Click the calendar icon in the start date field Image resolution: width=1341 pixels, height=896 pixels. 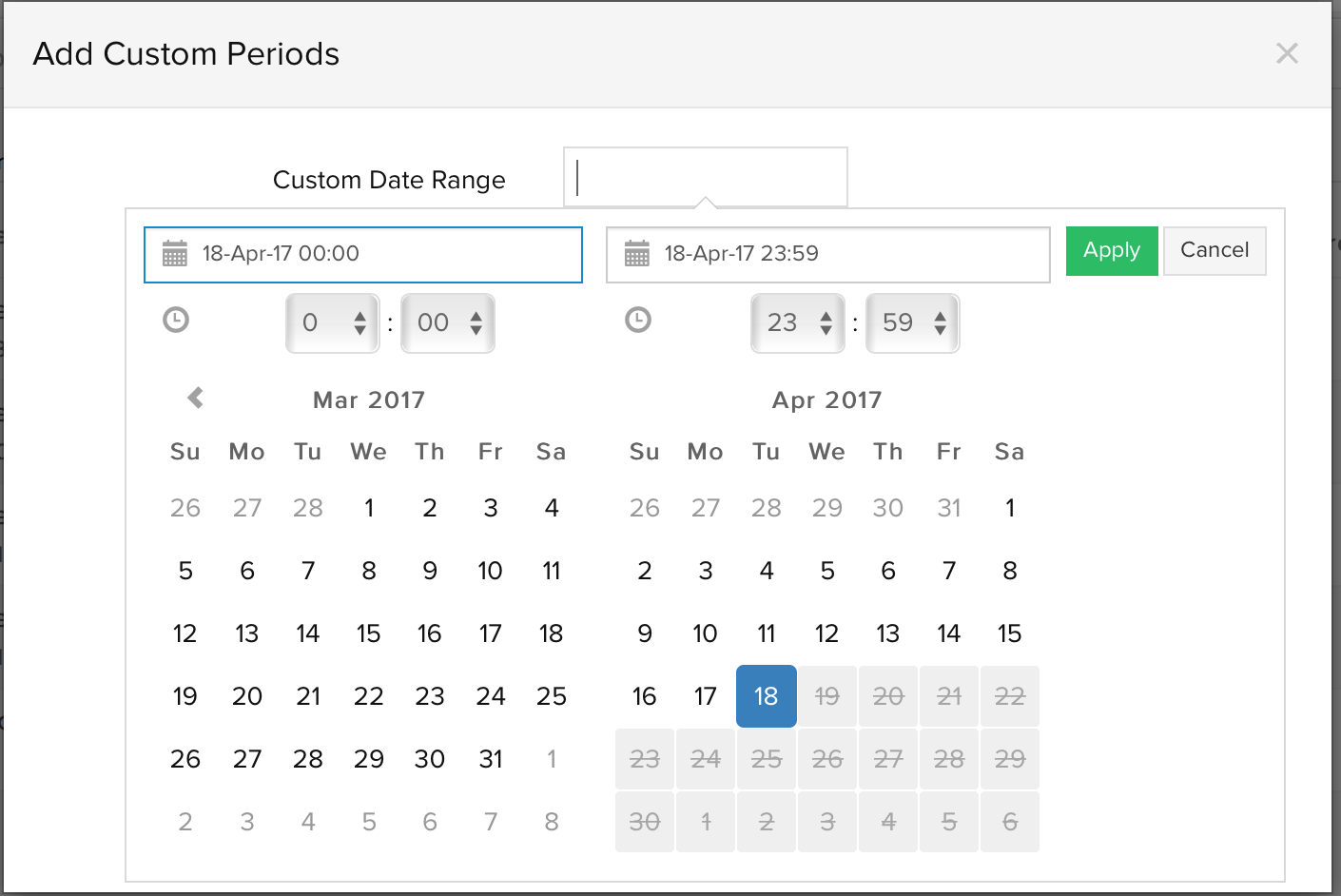[176, 254]
